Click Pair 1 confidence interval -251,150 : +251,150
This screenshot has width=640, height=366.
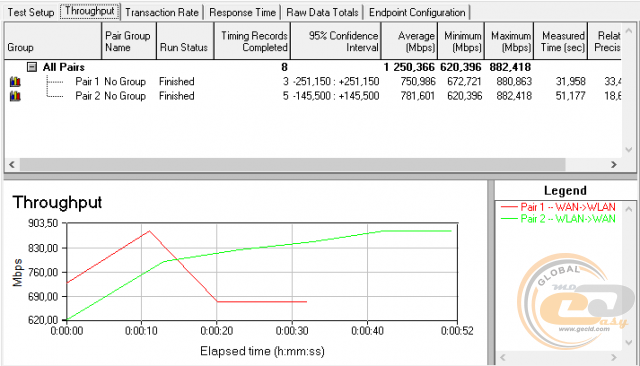[336, 82]
